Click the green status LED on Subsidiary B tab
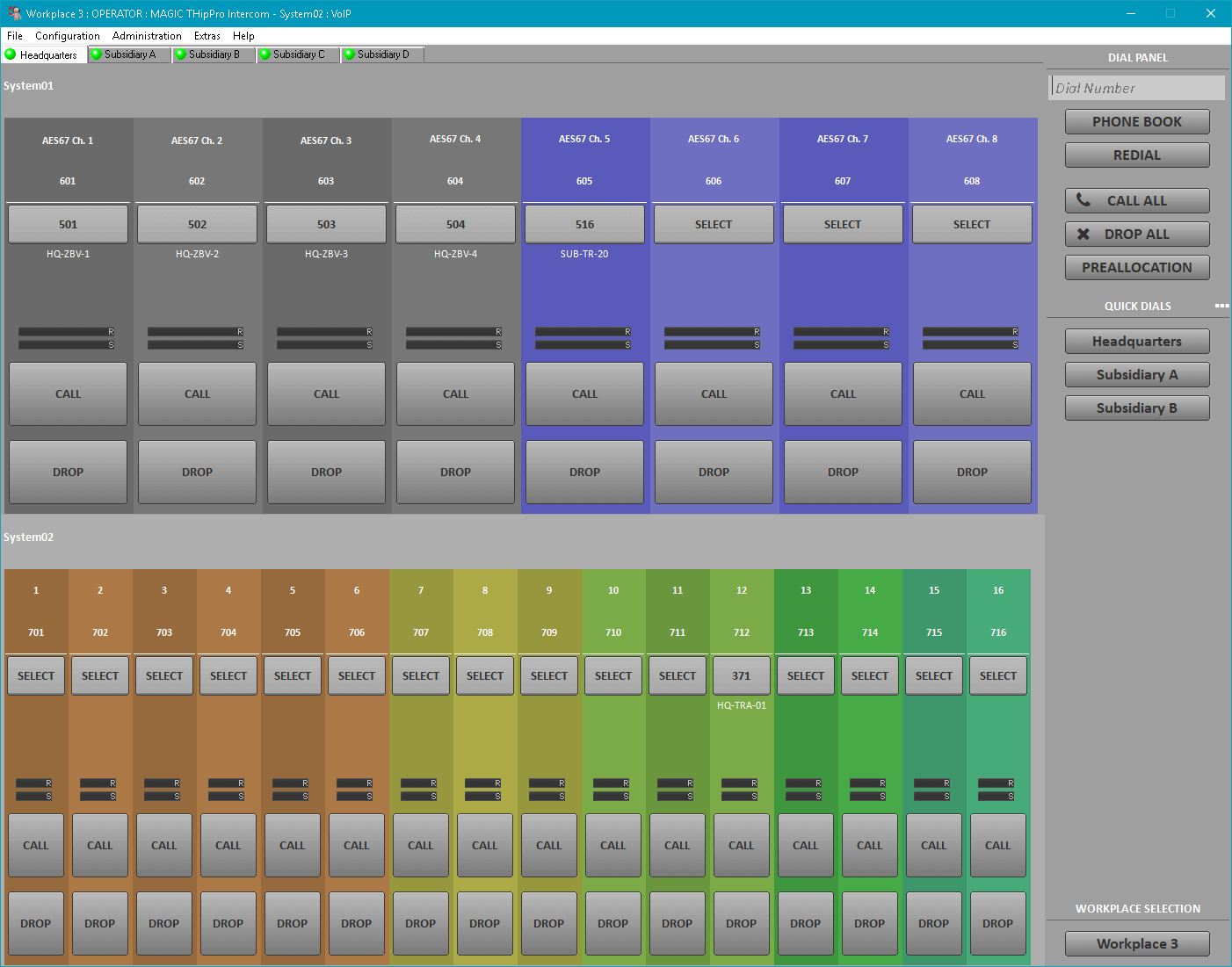This screenshot has height=967, width=1232. [178, 54]
